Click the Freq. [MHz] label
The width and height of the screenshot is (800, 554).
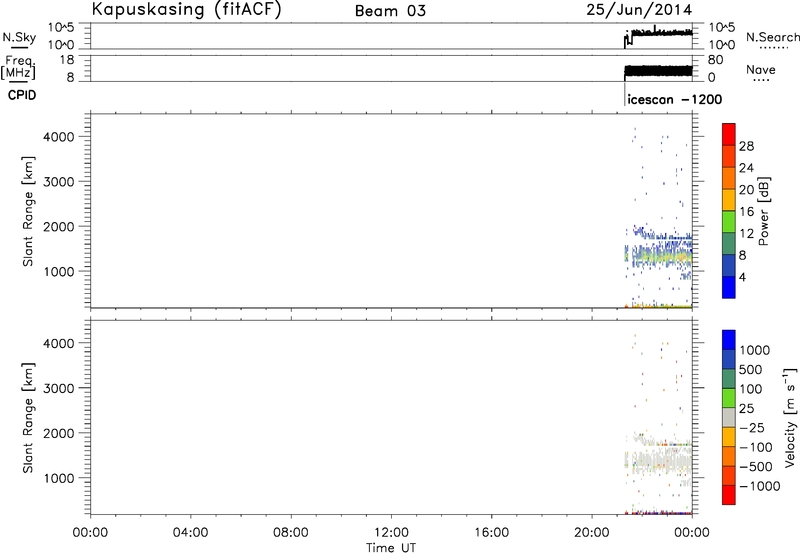point(19,68)
